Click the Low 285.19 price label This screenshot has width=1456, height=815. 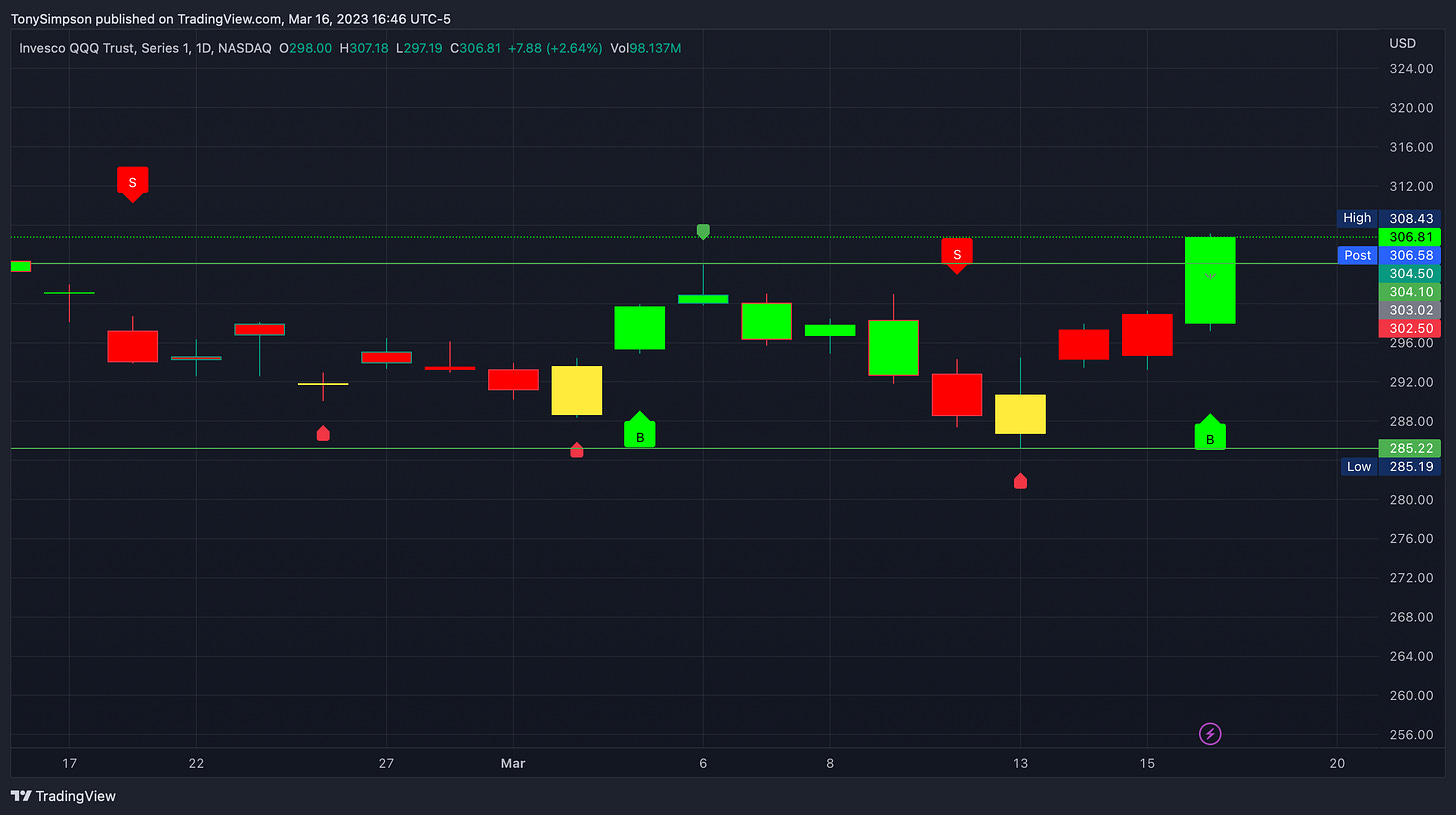(x=1389, y=466)
